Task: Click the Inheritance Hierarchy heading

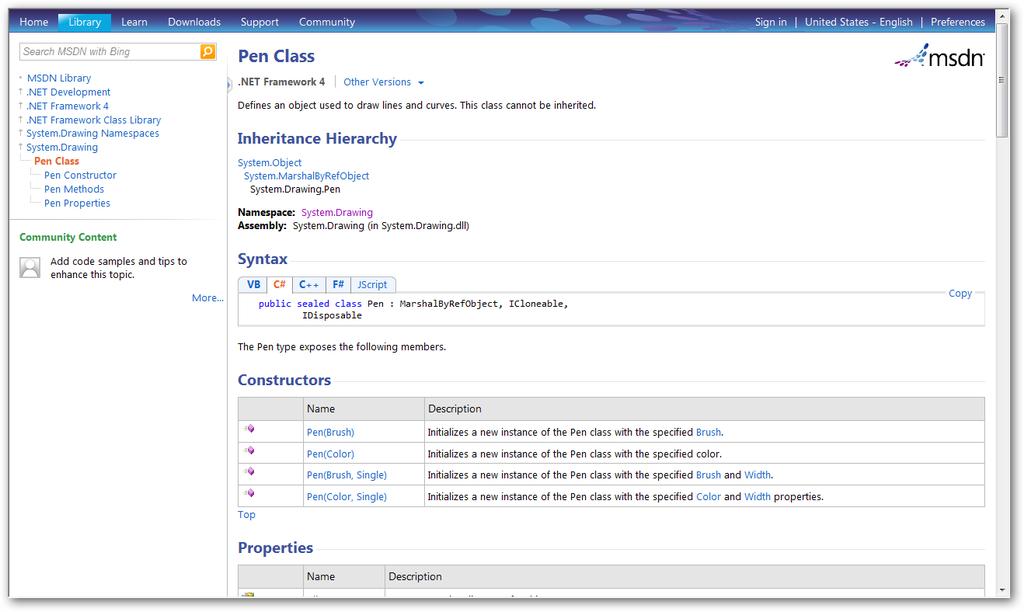Action: click(317, 138)
